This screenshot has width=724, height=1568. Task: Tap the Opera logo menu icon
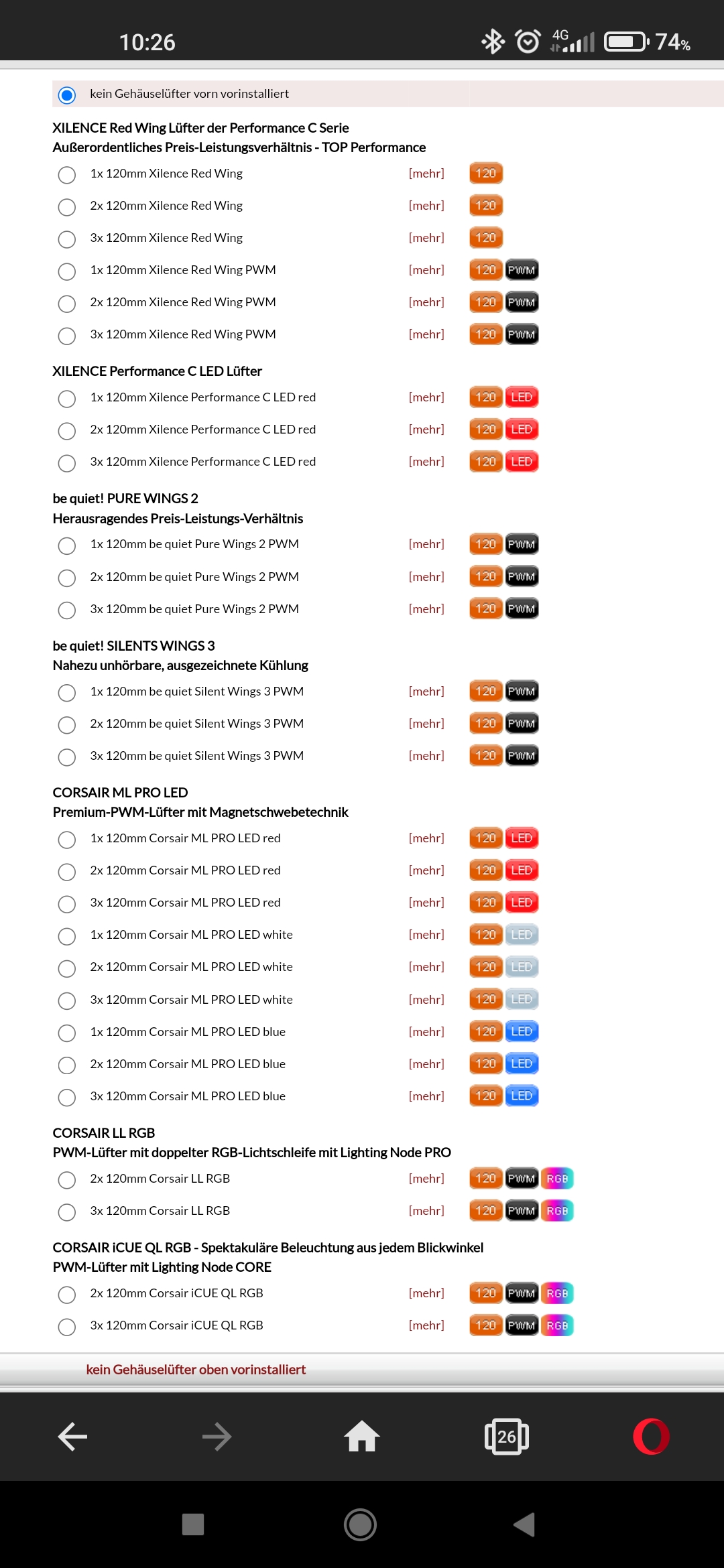651,1437
